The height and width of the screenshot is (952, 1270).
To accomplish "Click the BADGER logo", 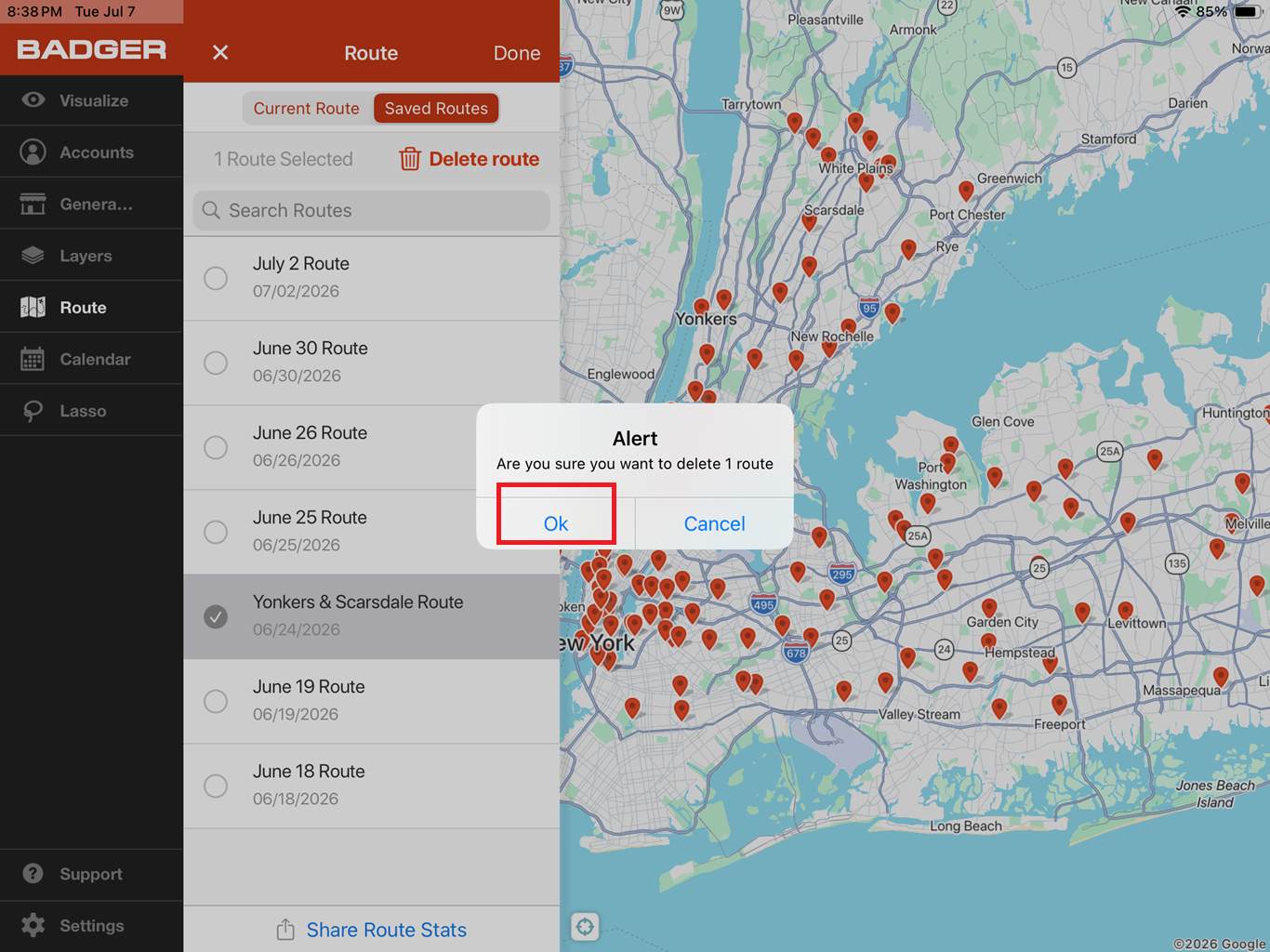I will coord(91,49).
